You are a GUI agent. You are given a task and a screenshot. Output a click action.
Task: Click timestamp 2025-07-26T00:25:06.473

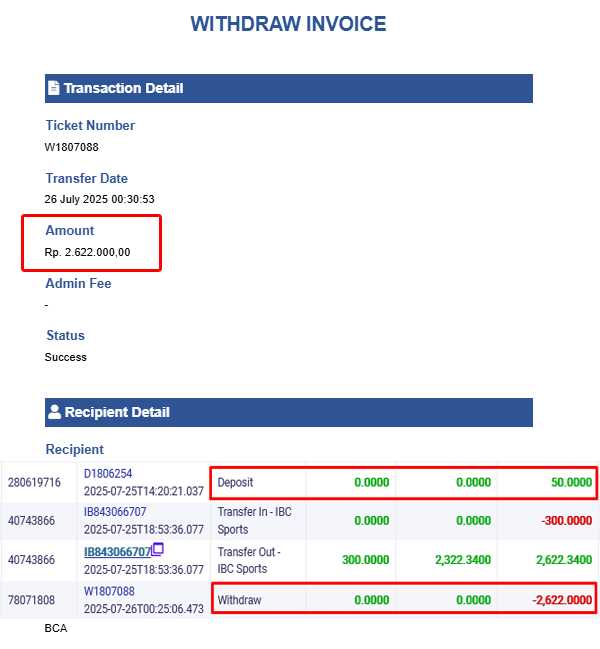click(144, 609)
